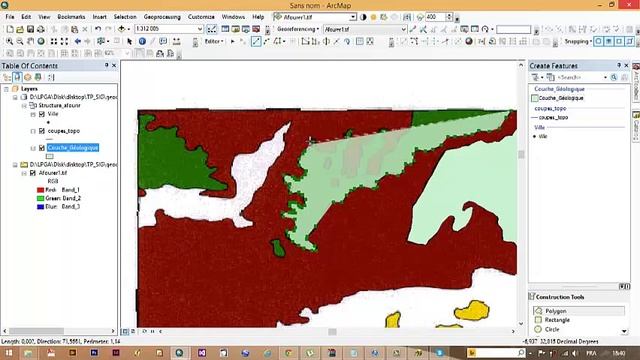Switch TOC to List By Selection
Image resolution: width=640 pixels, height=360 pixels.
[38, 77]
